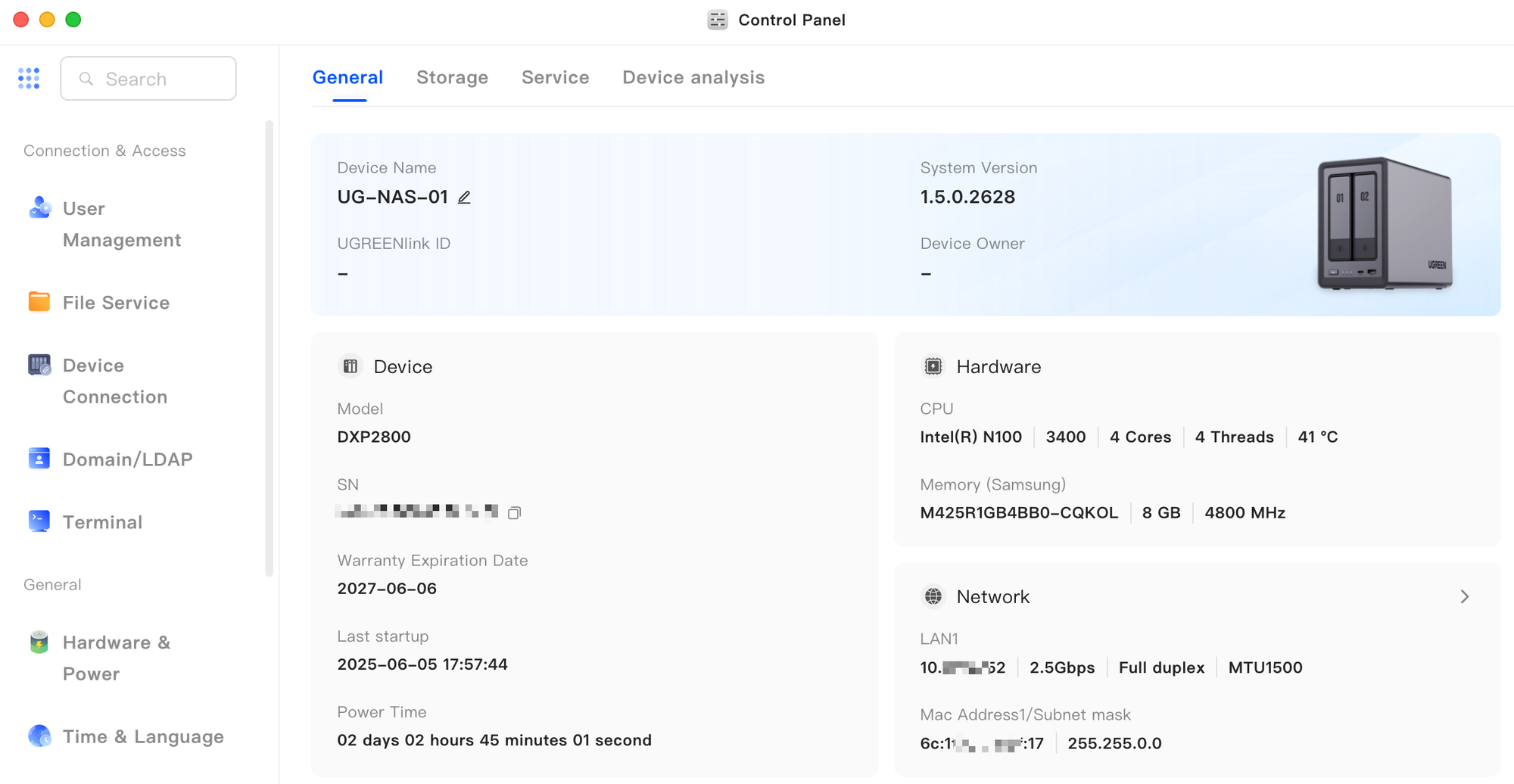Click the Terminal icon
1514x784 pixels.
tap(39, 521)
